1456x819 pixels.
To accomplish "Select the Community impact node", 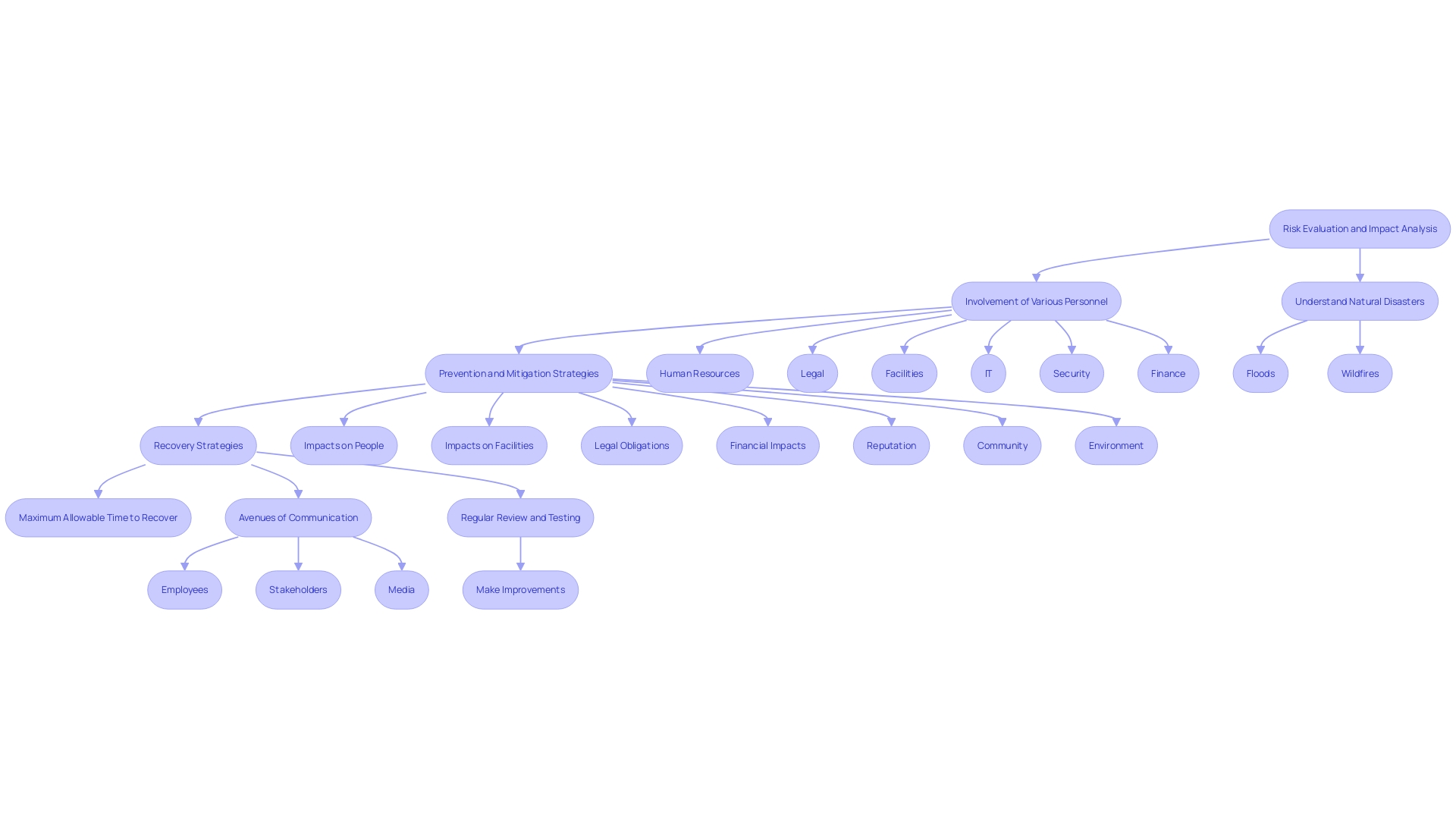I will 1002,444.
